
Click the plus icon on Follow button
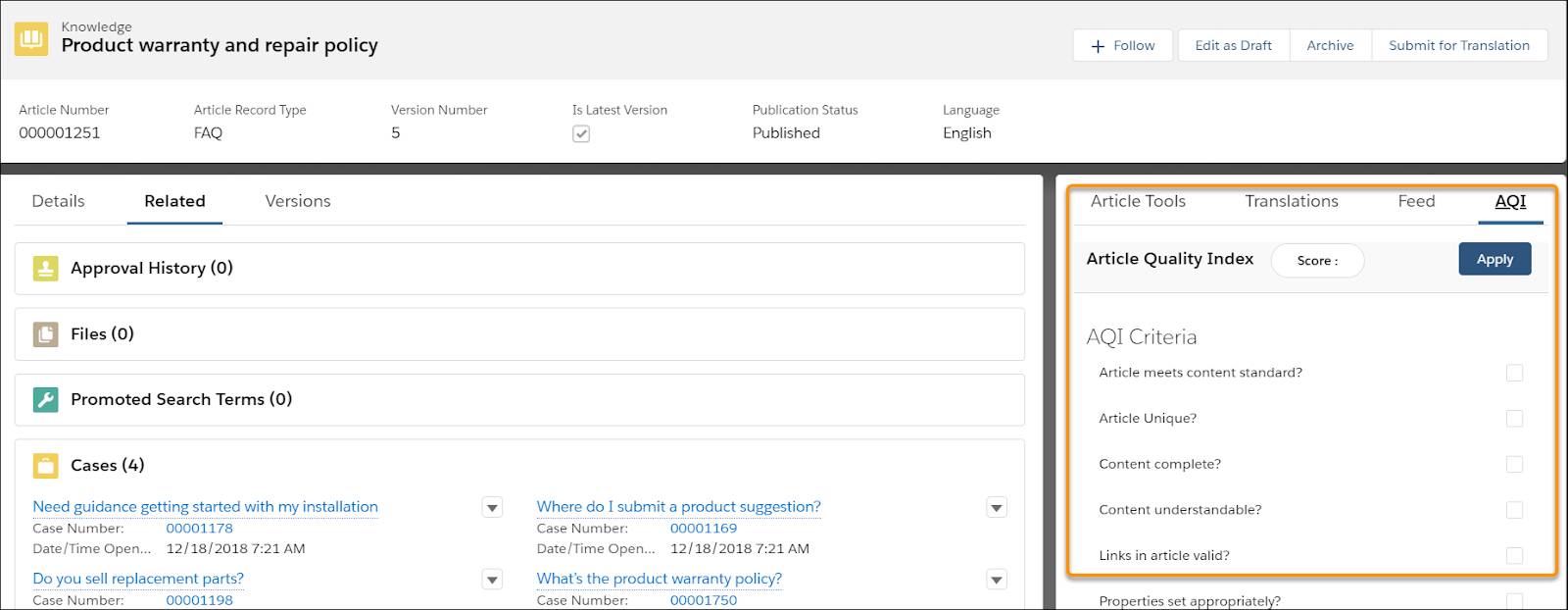point(1098,46)
